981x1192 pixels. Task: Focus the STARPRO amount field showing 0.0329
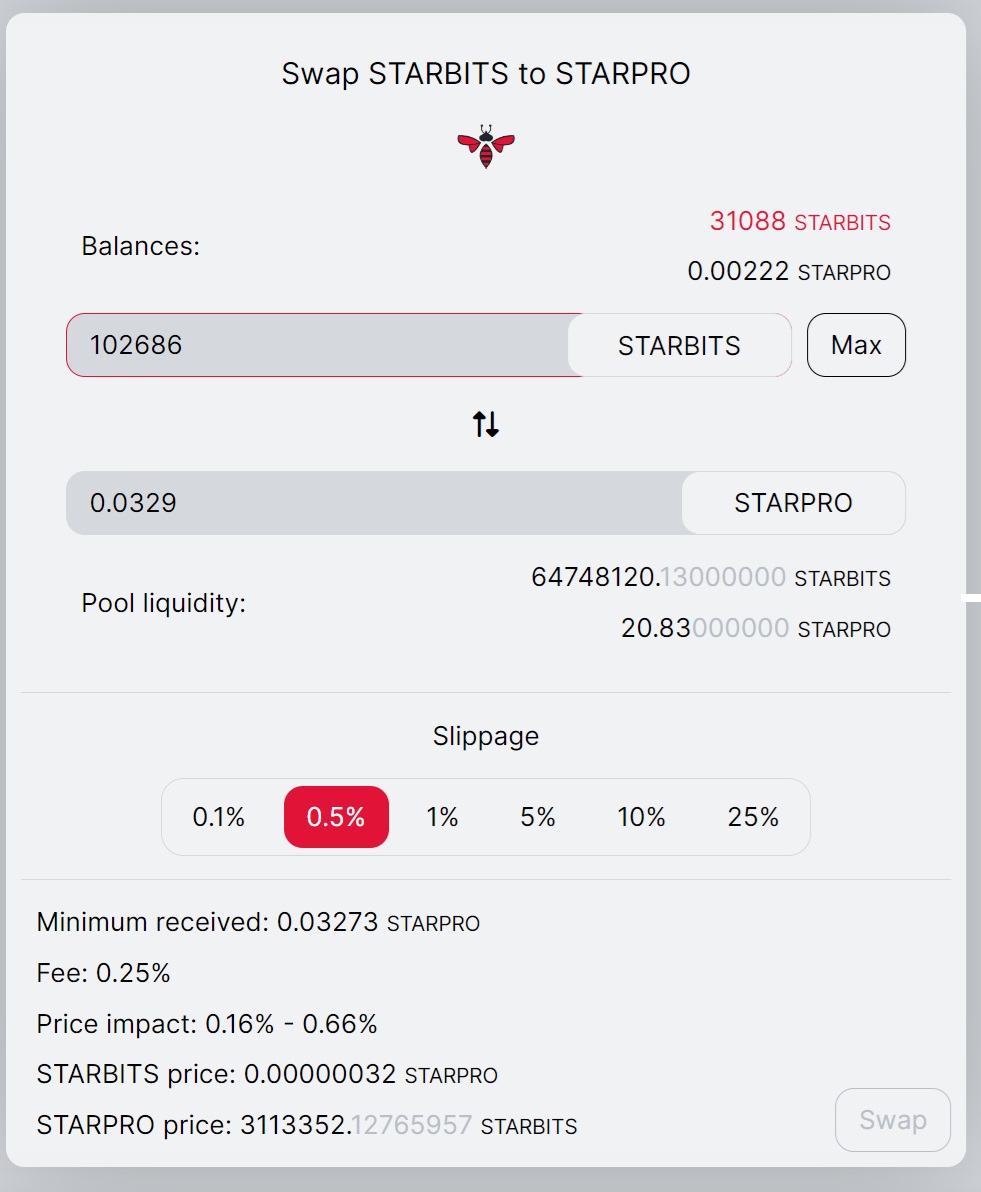coord(375,503)
